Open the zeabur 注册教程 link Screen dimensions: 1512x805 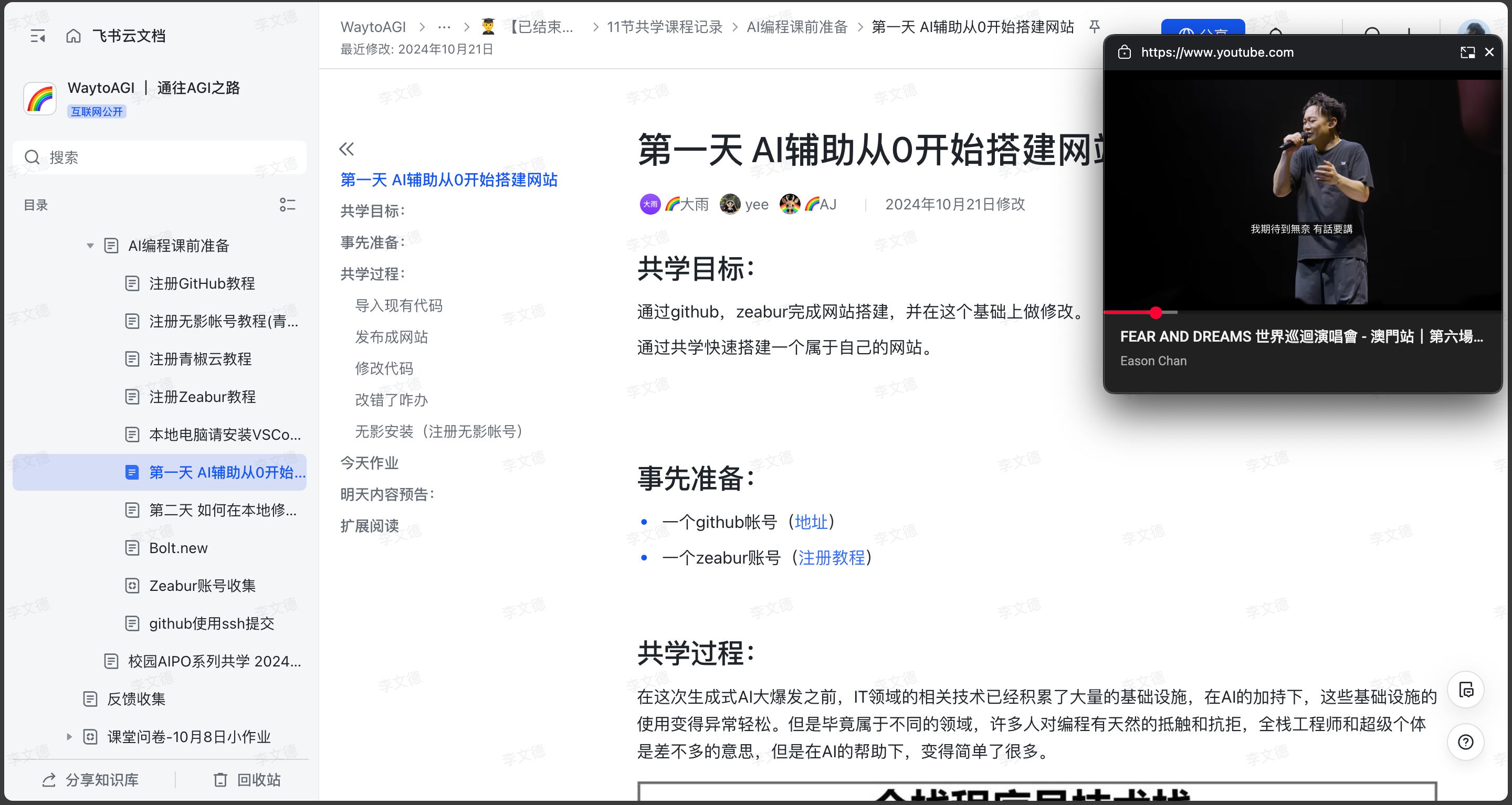coord(831,557)
